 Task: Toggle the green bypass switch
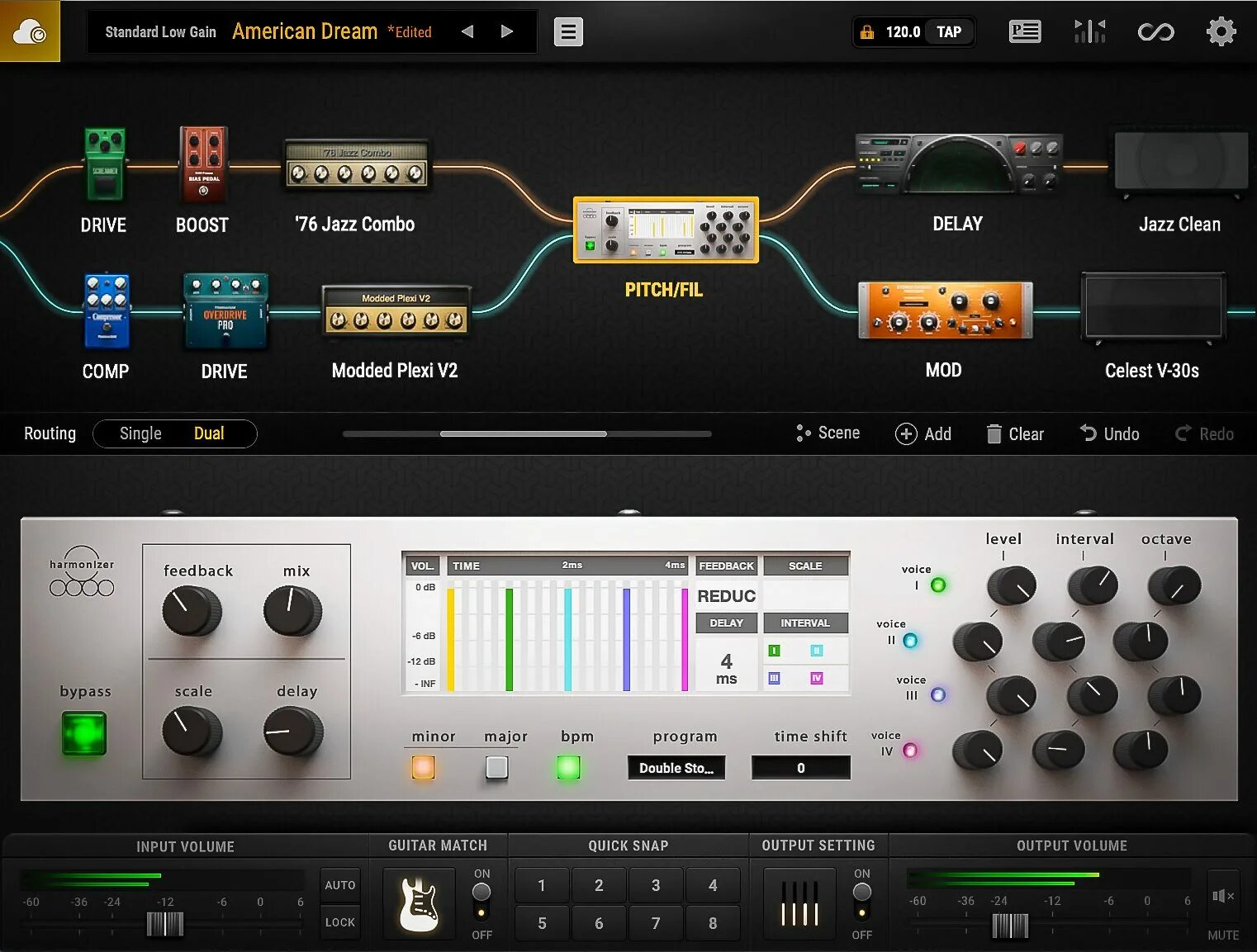(84, 733)
